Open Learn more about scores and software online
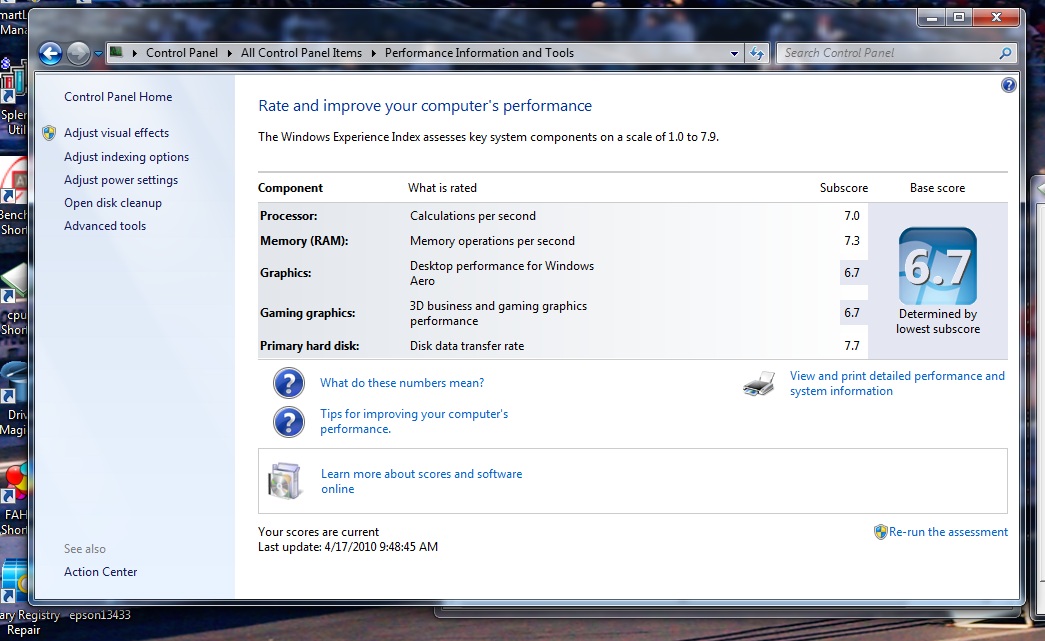This screenshot has width=1045, height=641. [x=421, y=481]
